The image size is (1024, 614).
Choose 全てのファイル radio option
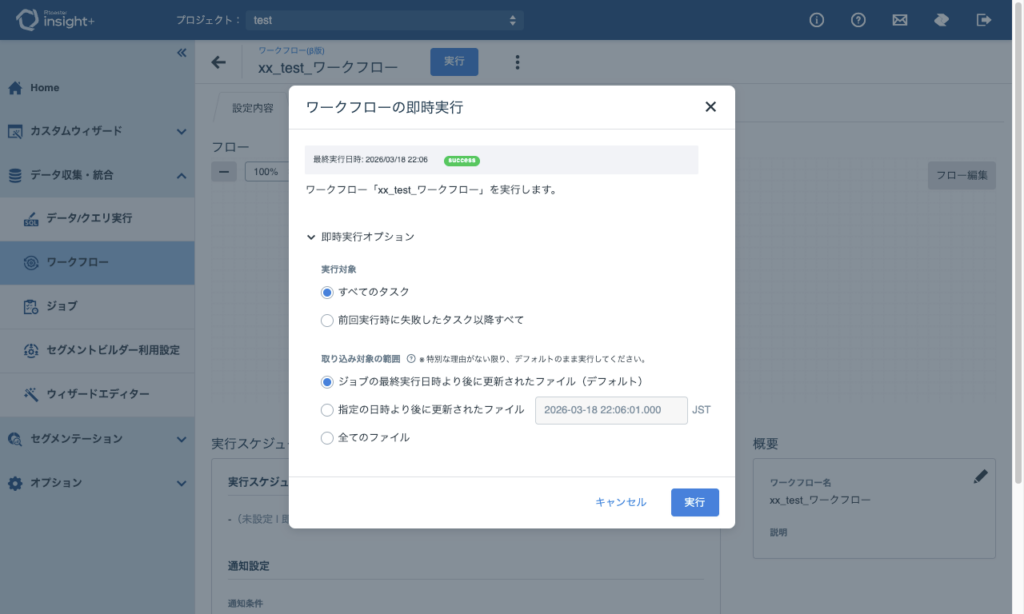(x=327, y=437)
